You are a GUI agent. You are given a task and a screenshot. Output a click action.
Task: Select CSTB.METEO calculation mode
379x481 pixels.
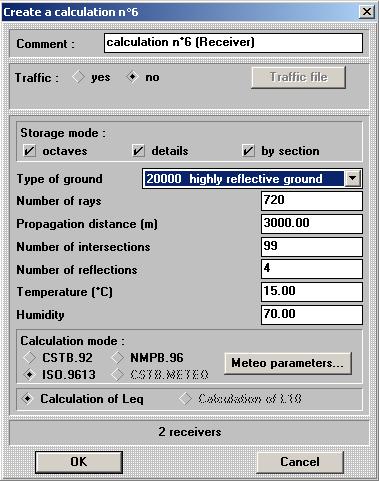tap(117, 375)
